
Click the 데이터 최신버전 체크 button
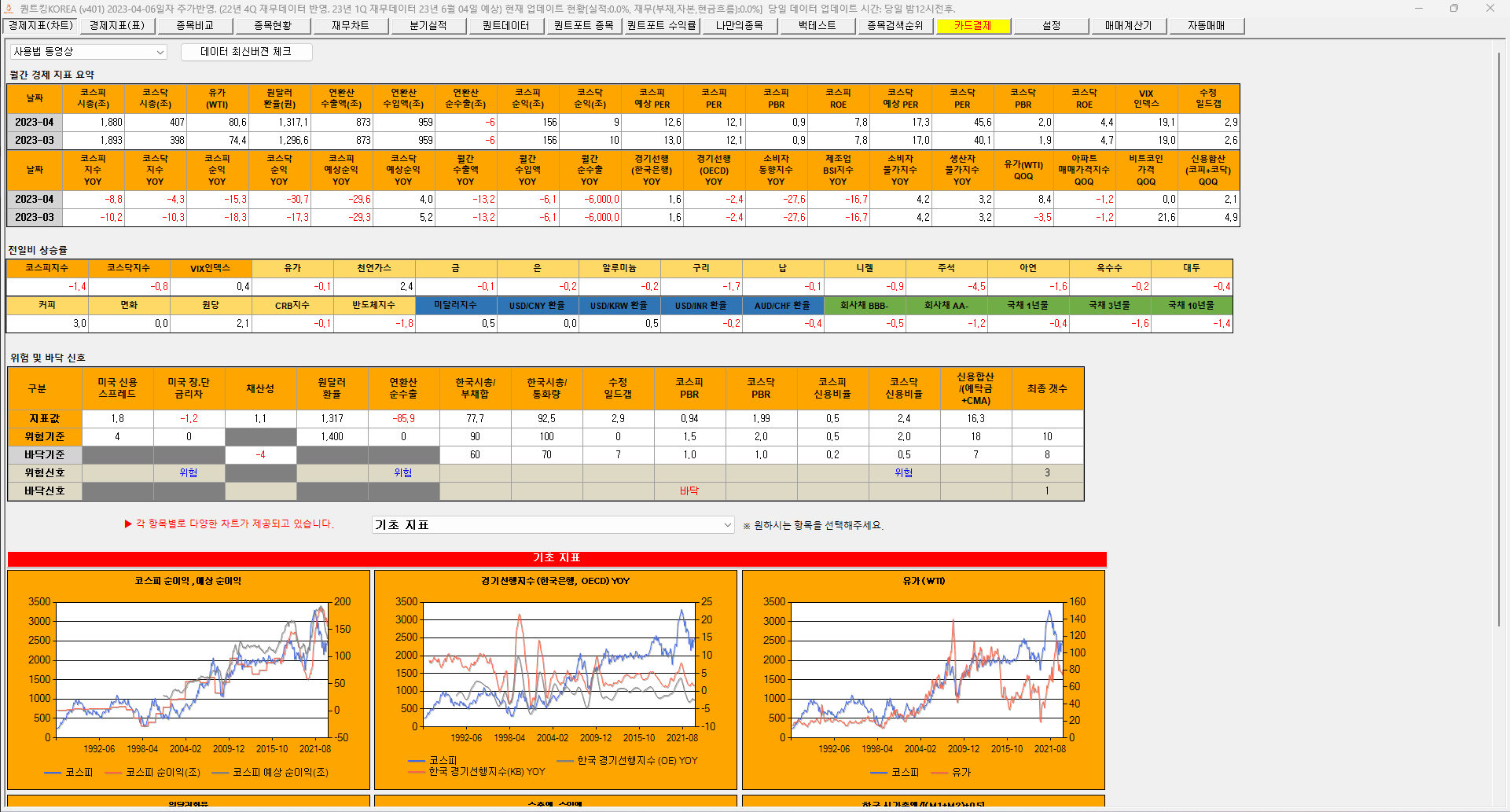(x=246, y=52)
